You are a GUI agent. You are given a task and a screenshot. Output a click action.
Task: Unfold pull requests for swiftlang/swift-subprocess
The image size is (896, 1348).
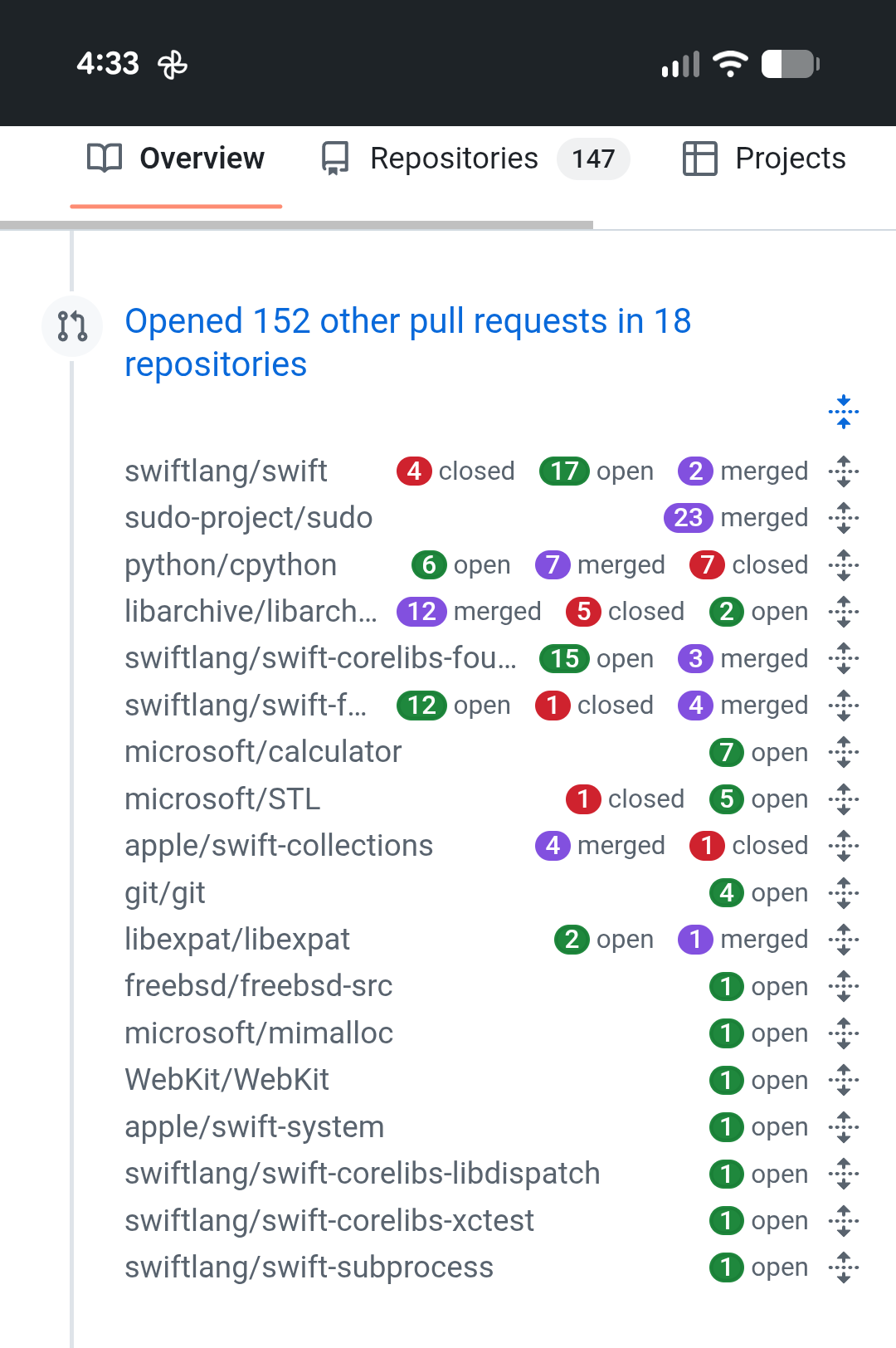(844, 1267)
